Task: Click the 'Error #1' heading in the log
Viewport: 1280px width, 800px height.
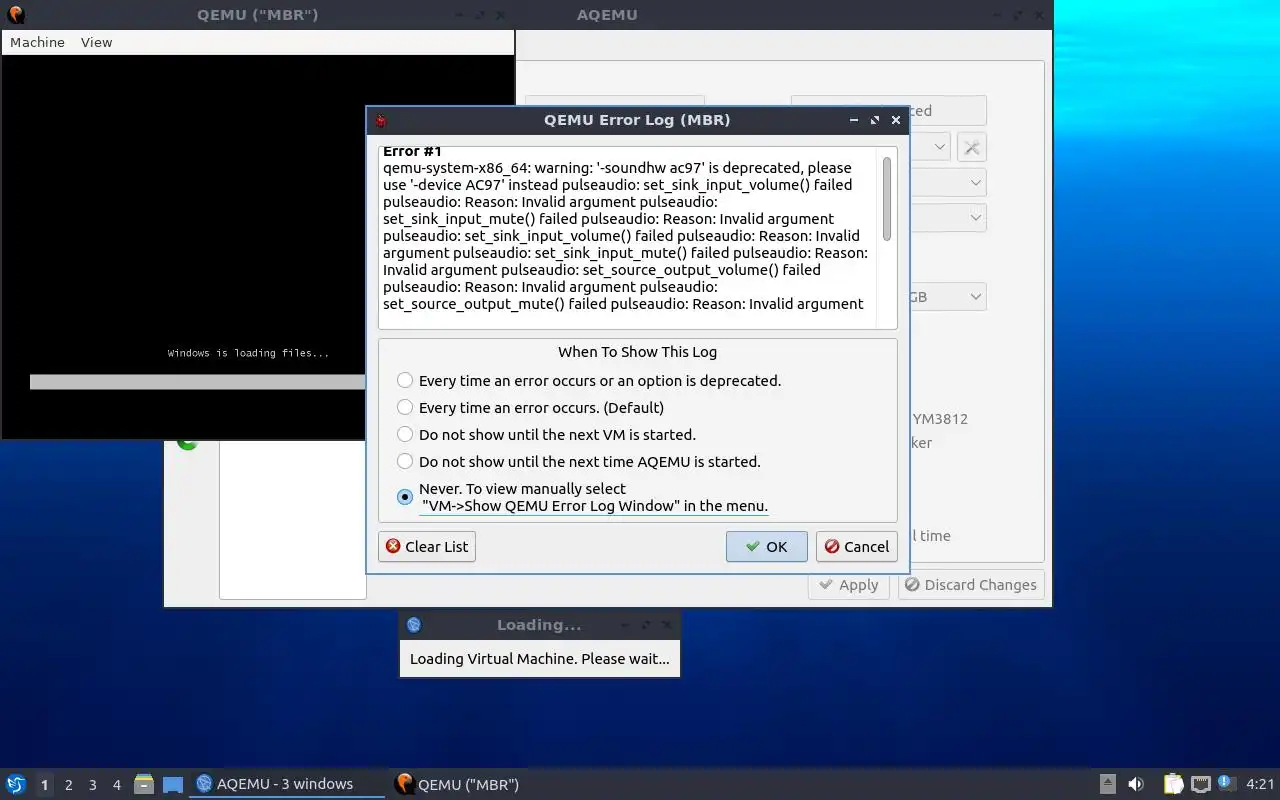Action: (x=412, y=152)
